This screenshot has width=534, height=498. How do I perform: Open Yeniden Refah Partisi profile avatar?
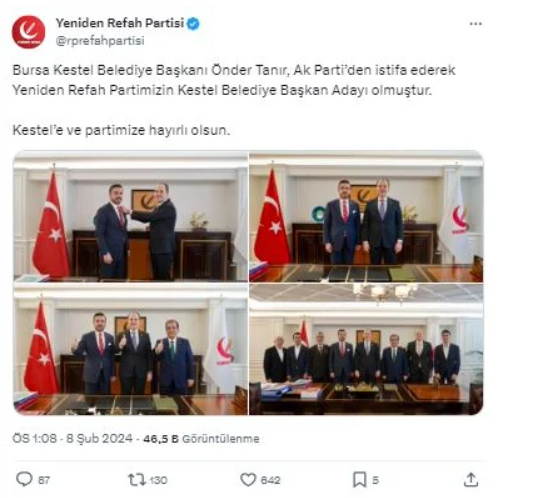(29, 32)
